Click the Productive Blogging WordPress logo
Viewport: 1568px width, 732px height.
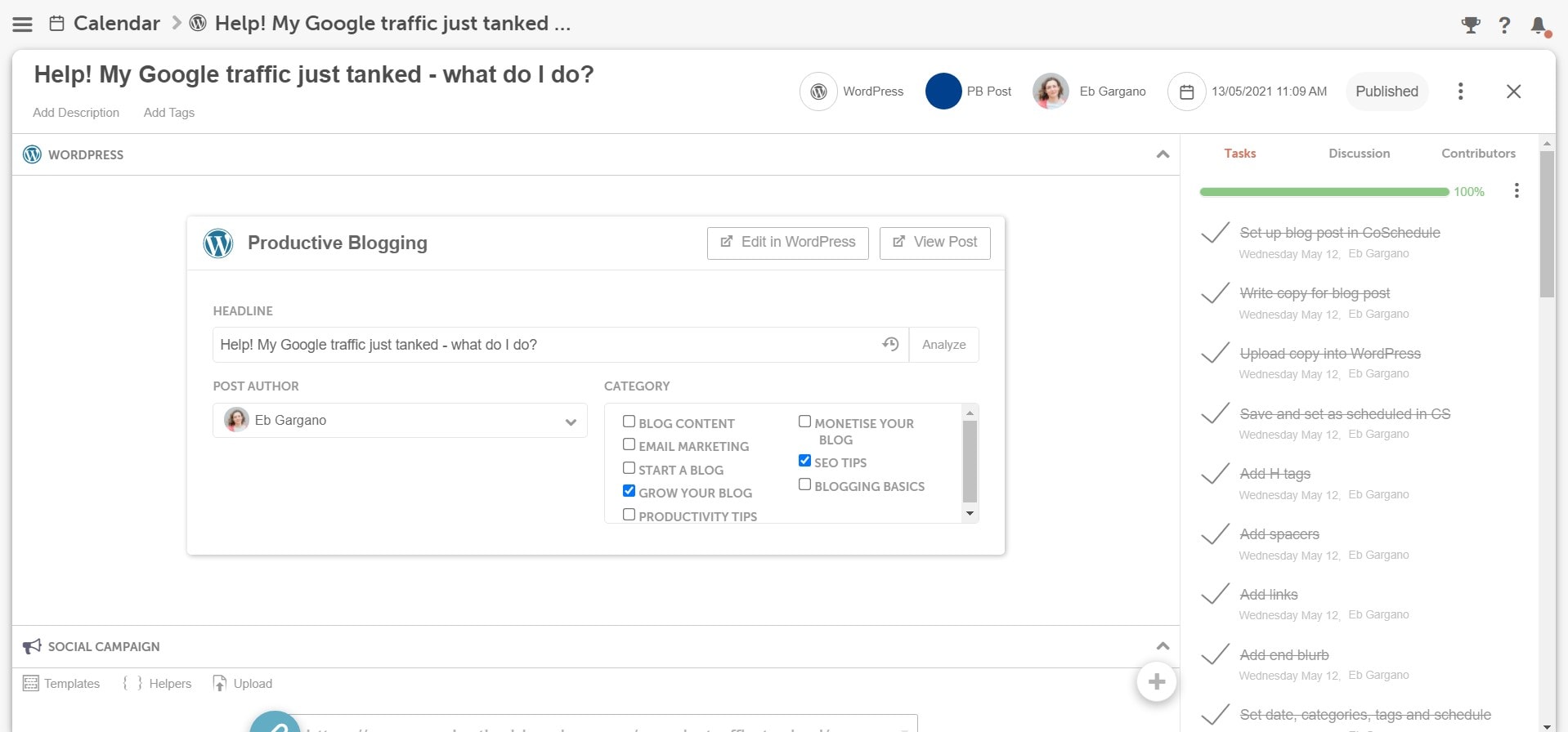click(x=218, y=243)
